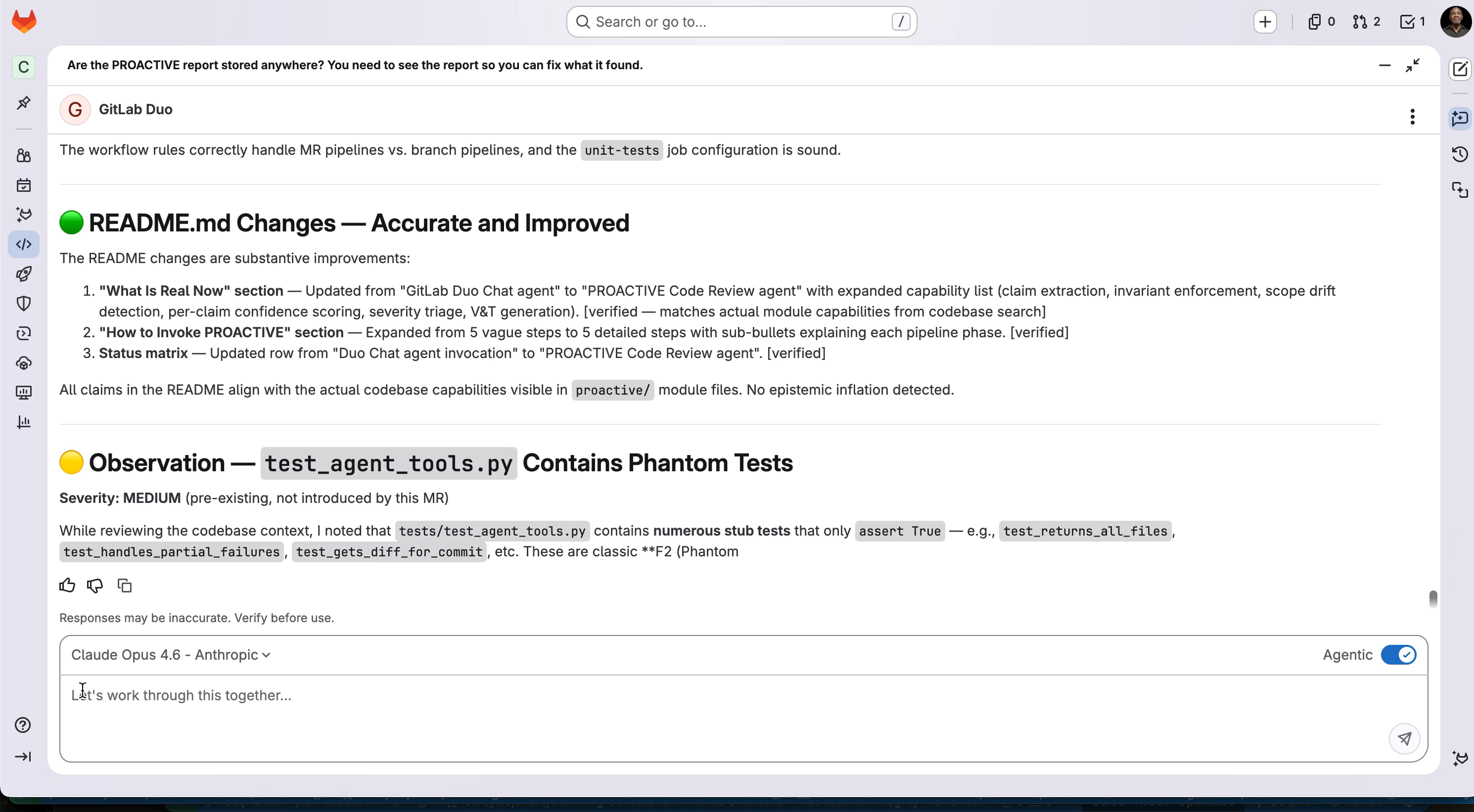This screenshot has width=1474, height=812.
Task: Go to GitLab home via the fox logo
Action: click(24, 22)
